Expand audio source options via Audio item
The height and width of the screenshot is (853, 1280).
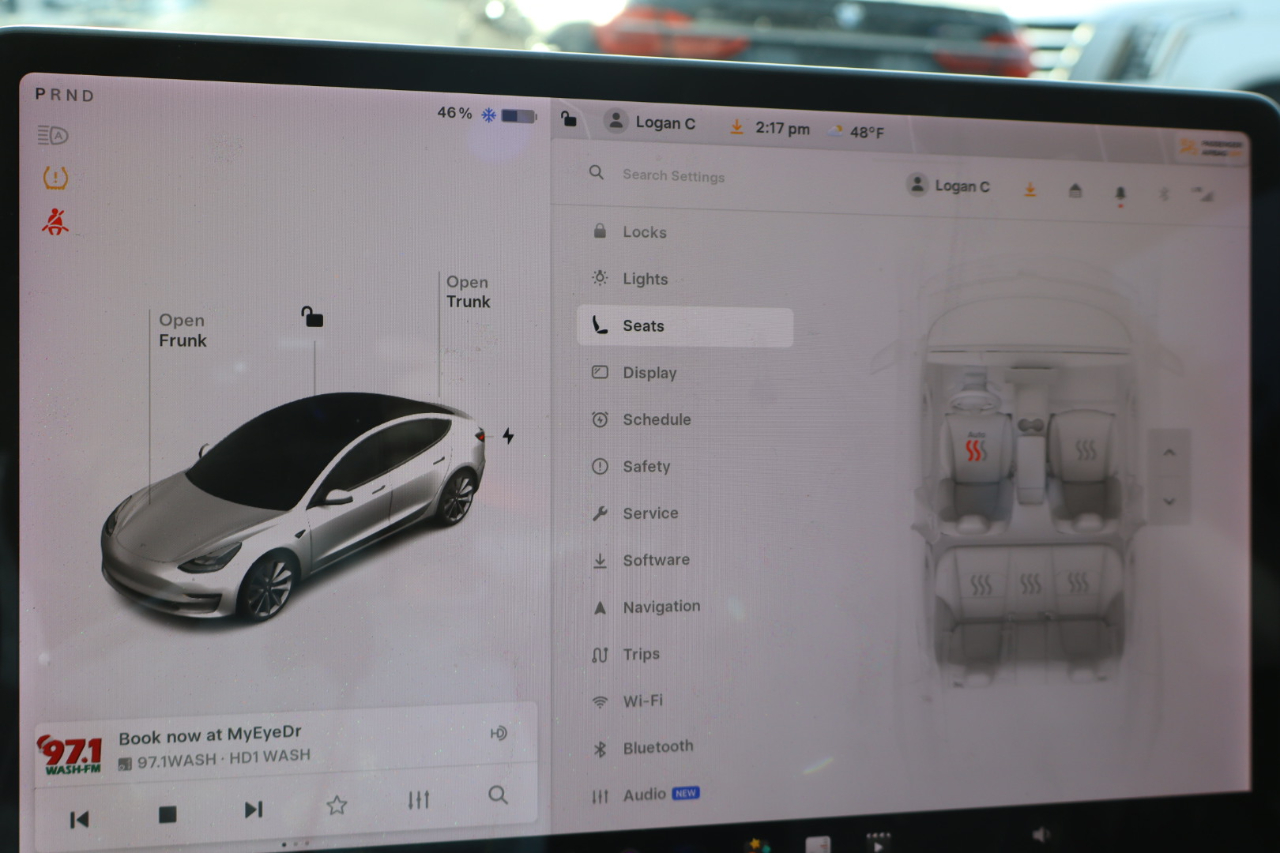tap(645, 793)
